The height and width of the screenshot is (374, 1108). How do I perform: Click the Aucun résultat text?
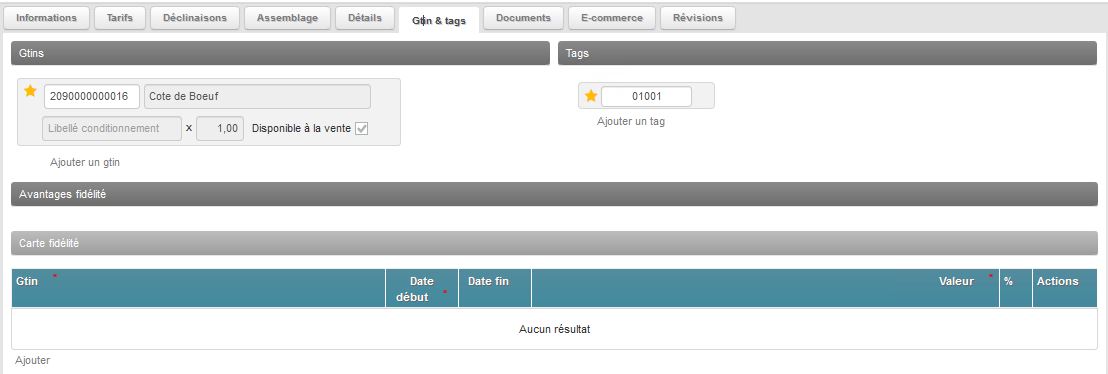(555, 329)
